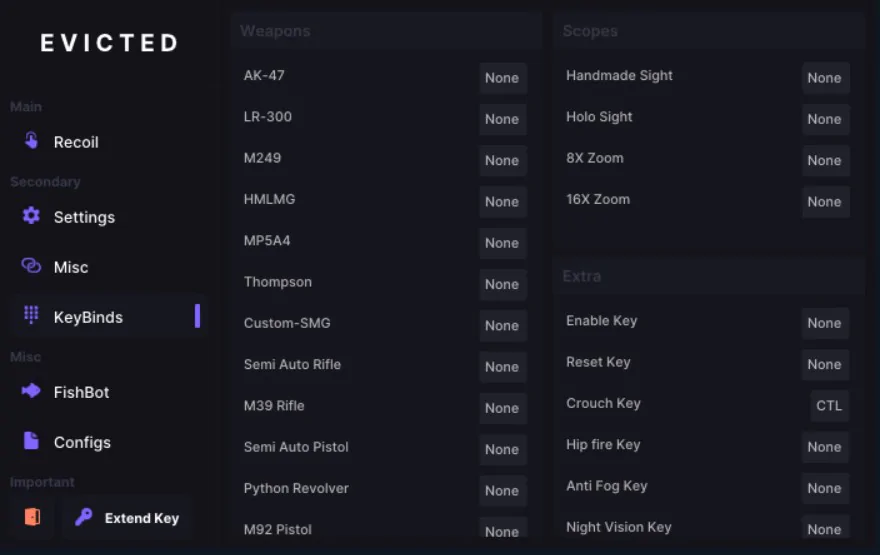This screenshot has width=880, height=555.
Task: Click the Recoil hand icon
Action: coord(32,141)
